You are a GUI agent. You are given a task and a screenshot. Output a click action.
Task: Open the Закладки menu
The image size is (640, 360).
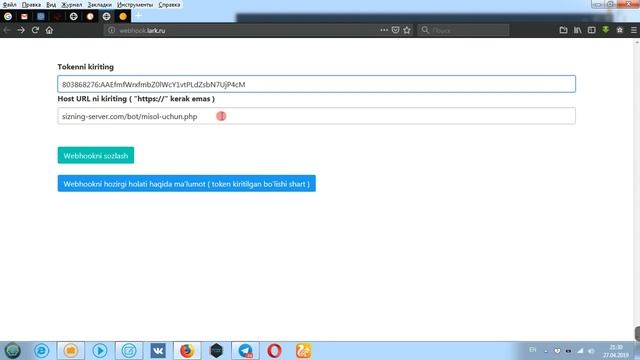(x=99, y=4)
